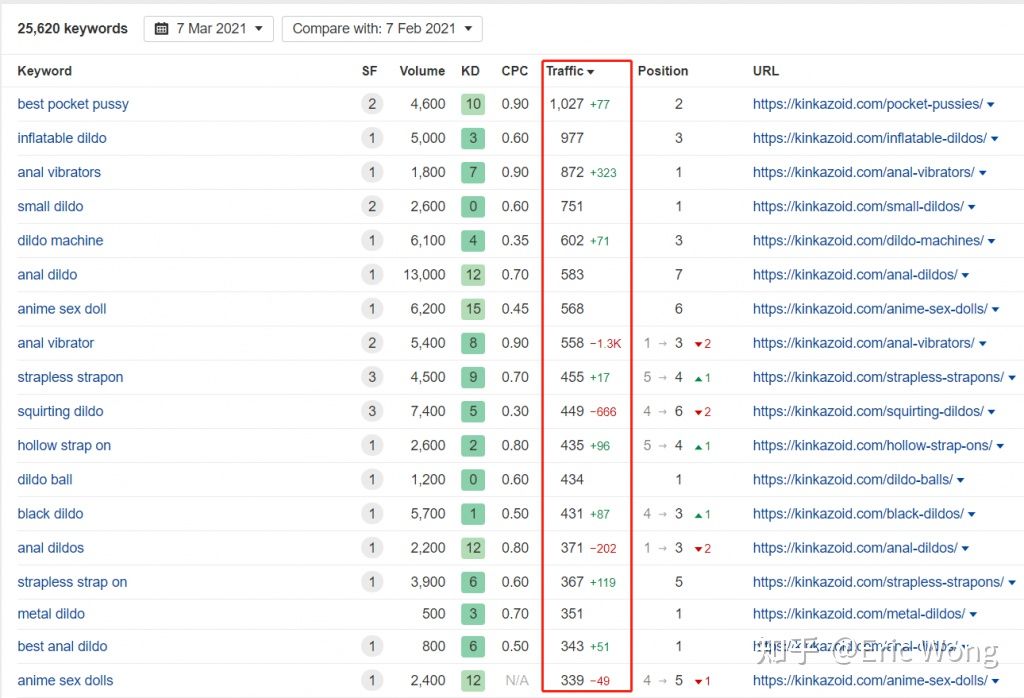The height and width of the screenshot is (698, 1024).
Task: Expand the pocket-pussies URL dropdown arrow
Action: 991,104
